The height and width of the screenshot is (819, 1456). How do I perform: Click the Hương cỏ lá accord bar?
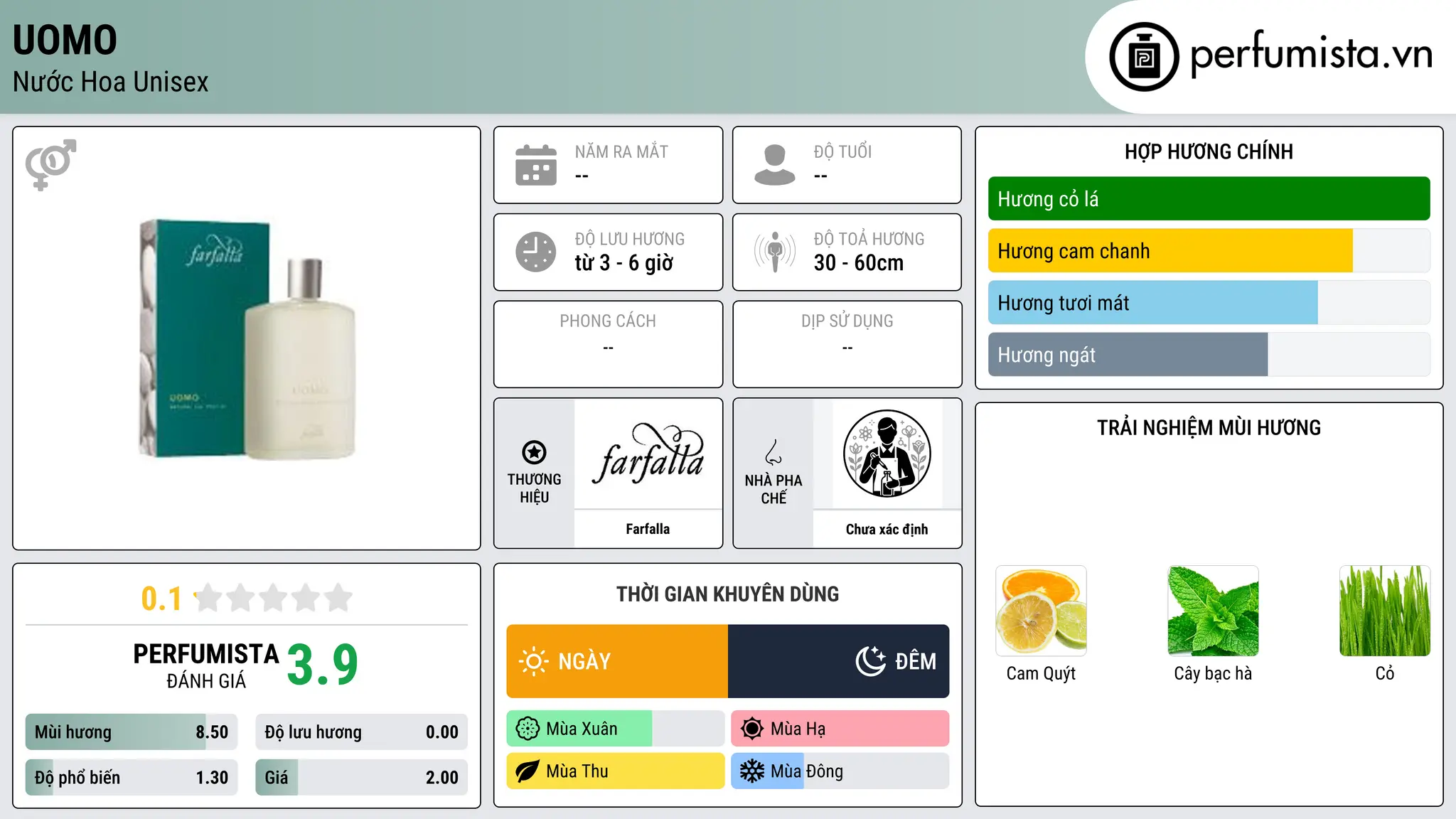[x=1209, y=199]
